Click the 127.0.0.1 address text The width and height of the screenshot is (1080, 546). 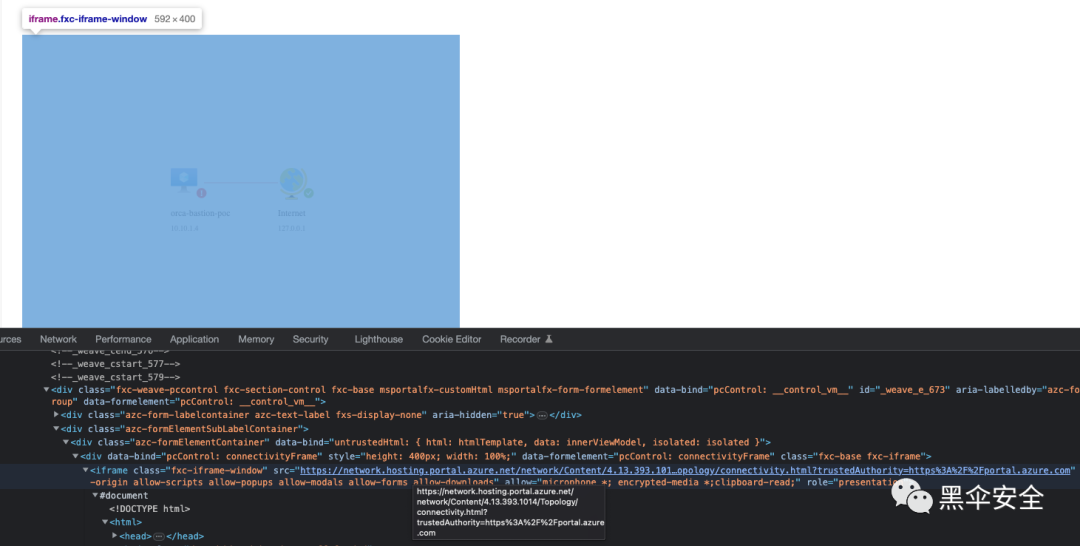tap(292, 228)
